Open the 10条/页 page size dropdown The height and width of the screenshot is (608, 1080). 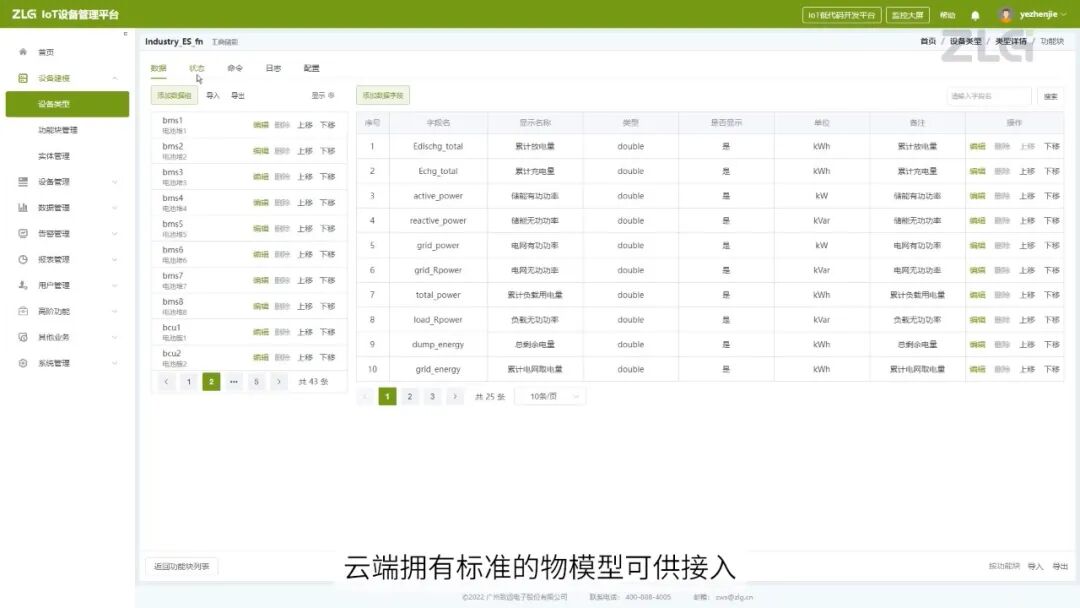[x=550, y=397]
